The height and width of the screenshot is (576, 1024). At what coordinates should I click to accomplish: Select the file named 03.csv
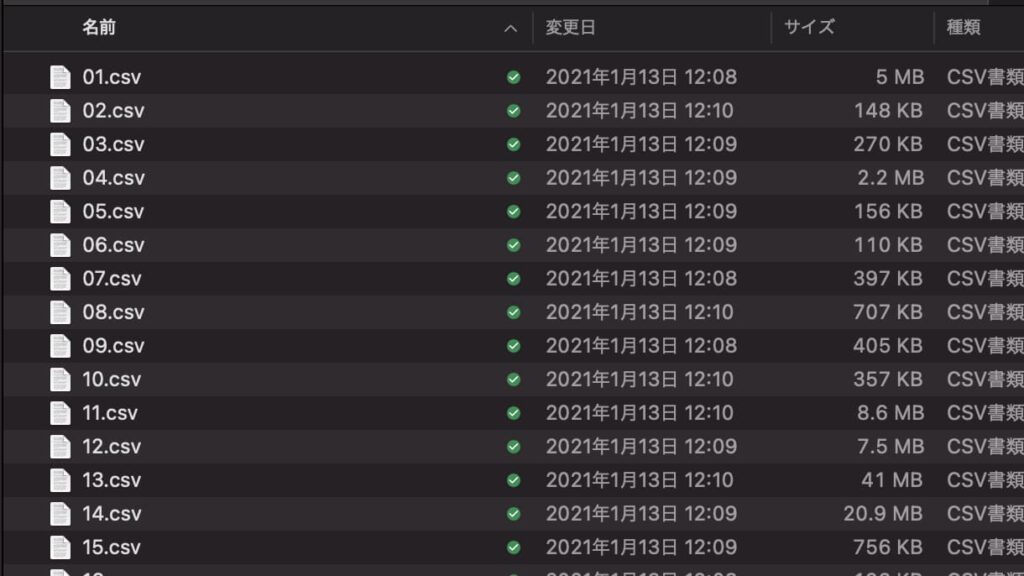(114, 144)
